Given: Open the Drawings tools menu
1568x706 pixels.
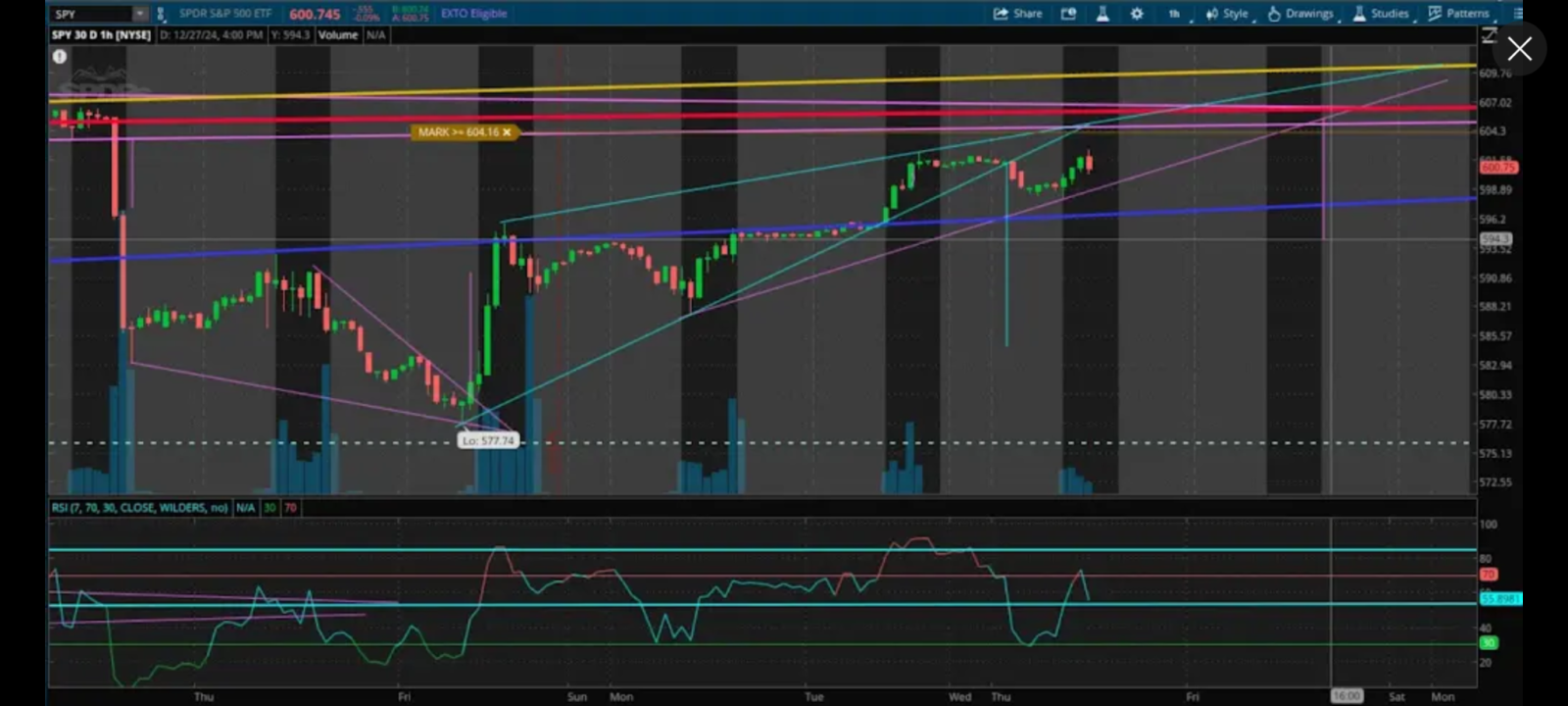Looking at the screenshot, I should point(1300,14).
